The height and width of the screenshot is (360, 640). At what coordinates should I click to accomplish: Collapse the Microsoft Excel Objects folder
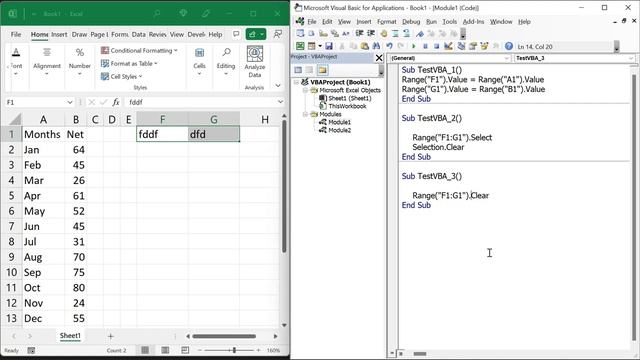coord(305,90)
